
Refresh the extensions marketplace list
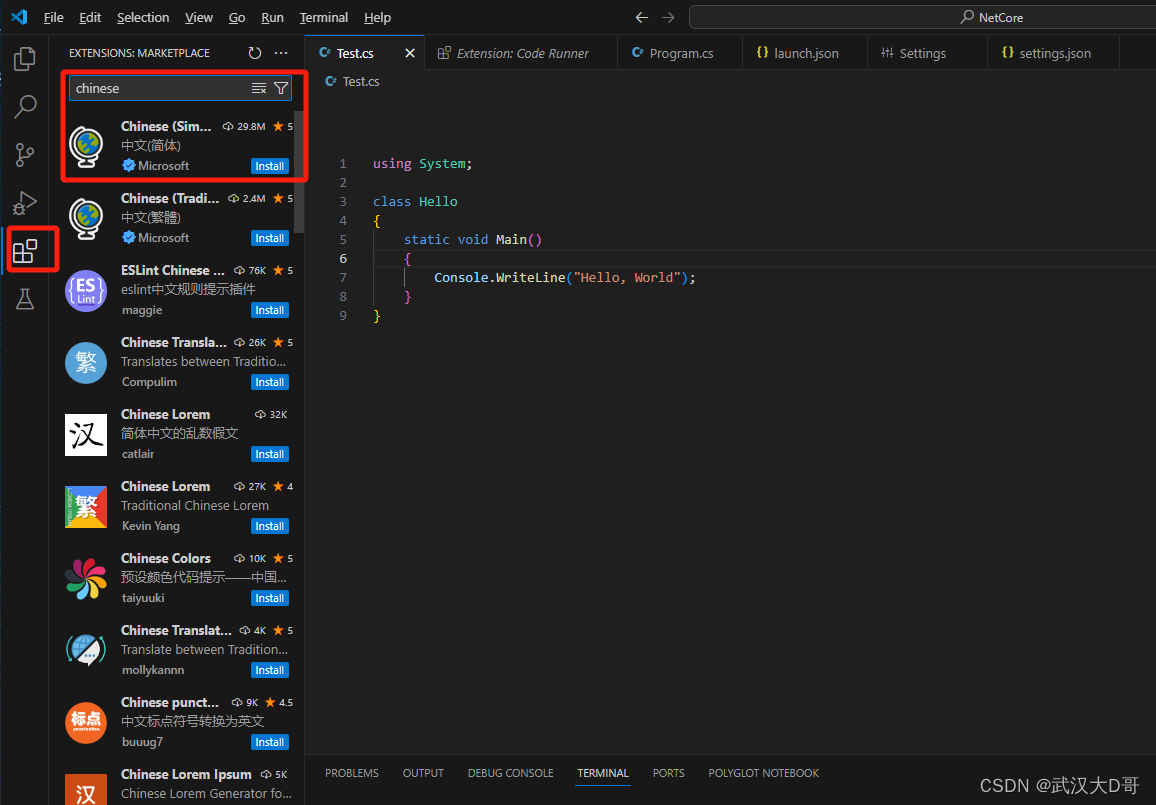254,53
